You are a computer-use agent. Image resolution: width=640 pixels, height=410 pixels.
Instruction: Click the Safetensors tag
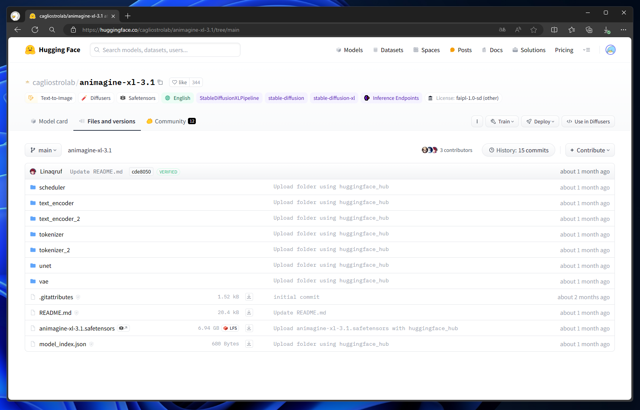pos(138,98)
